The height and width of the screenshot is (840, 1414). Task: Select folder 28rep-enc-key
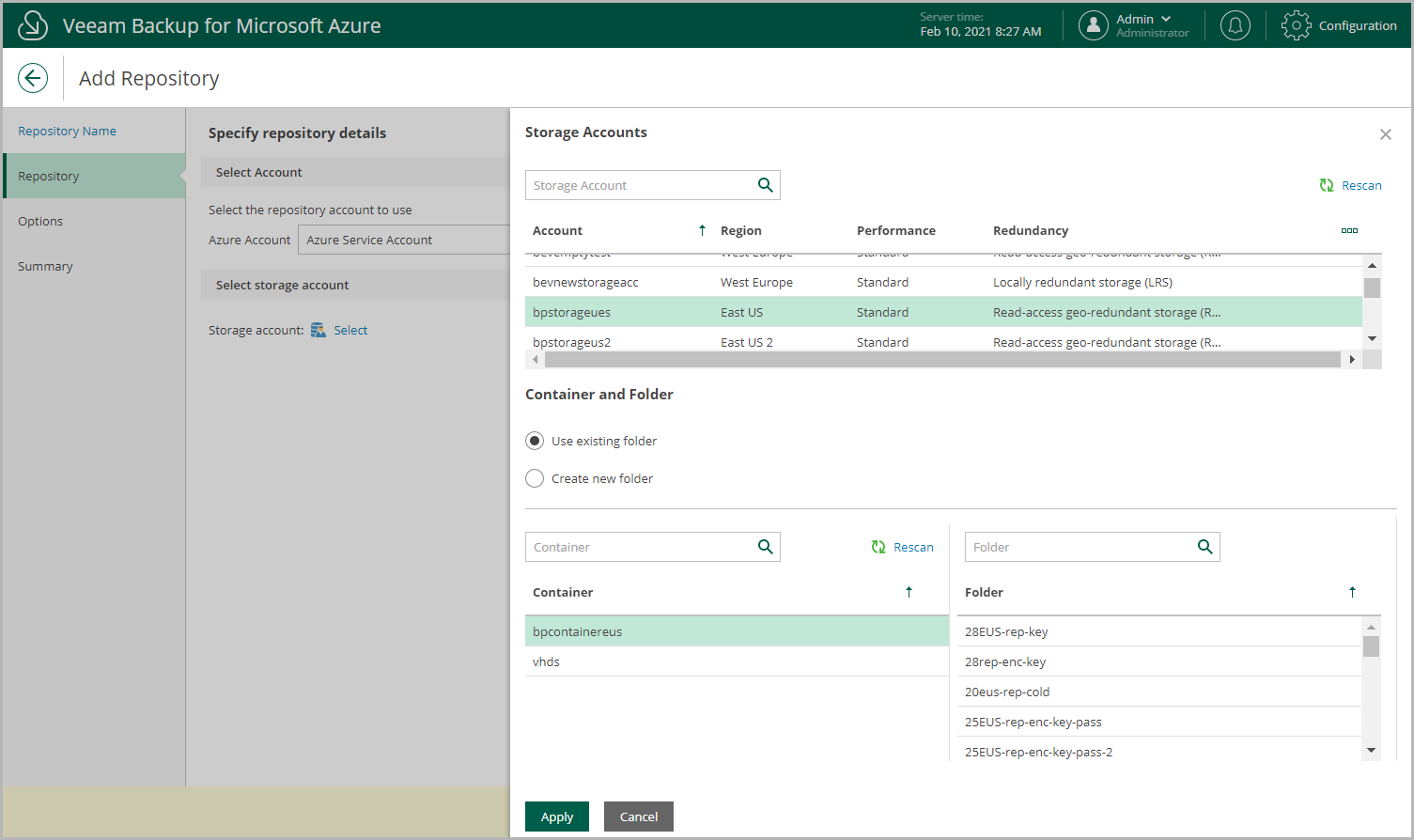click(x=1159, y=661)
